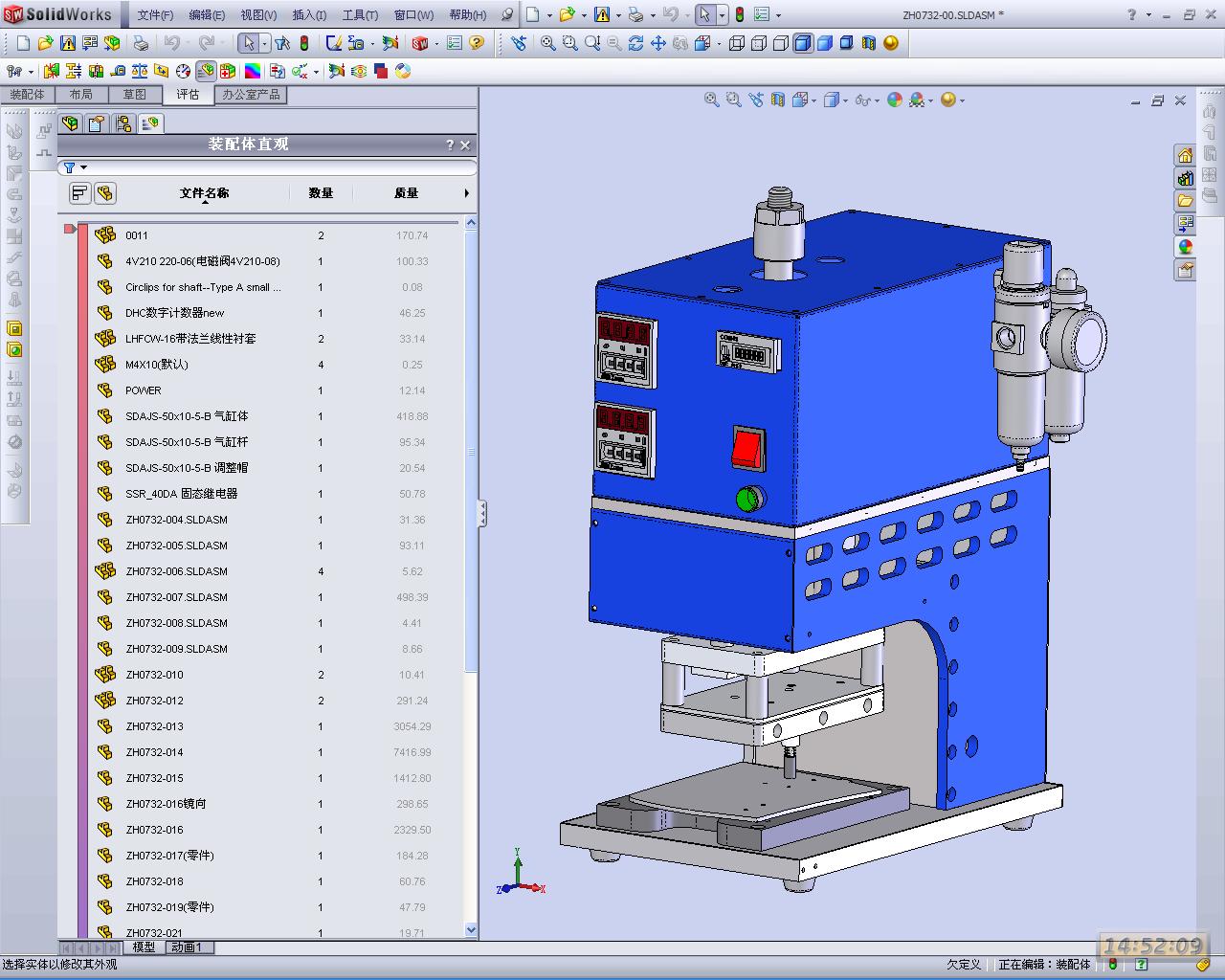The image size is (1225, 980).
Task: Open the ConfigurationManager panel tab
Action: 123,123
